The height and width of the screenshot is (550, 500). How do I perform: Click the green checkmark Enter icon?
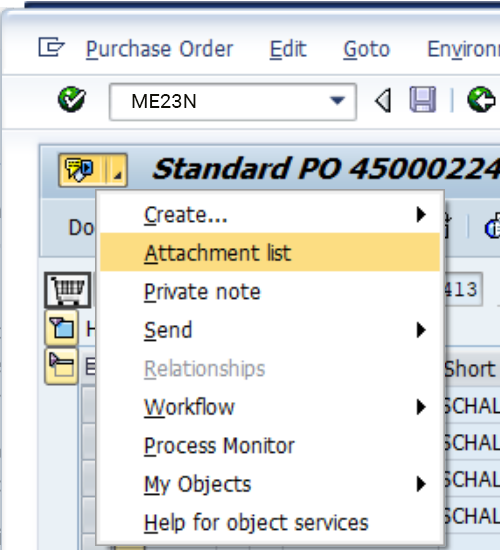[x=72, y=99]
